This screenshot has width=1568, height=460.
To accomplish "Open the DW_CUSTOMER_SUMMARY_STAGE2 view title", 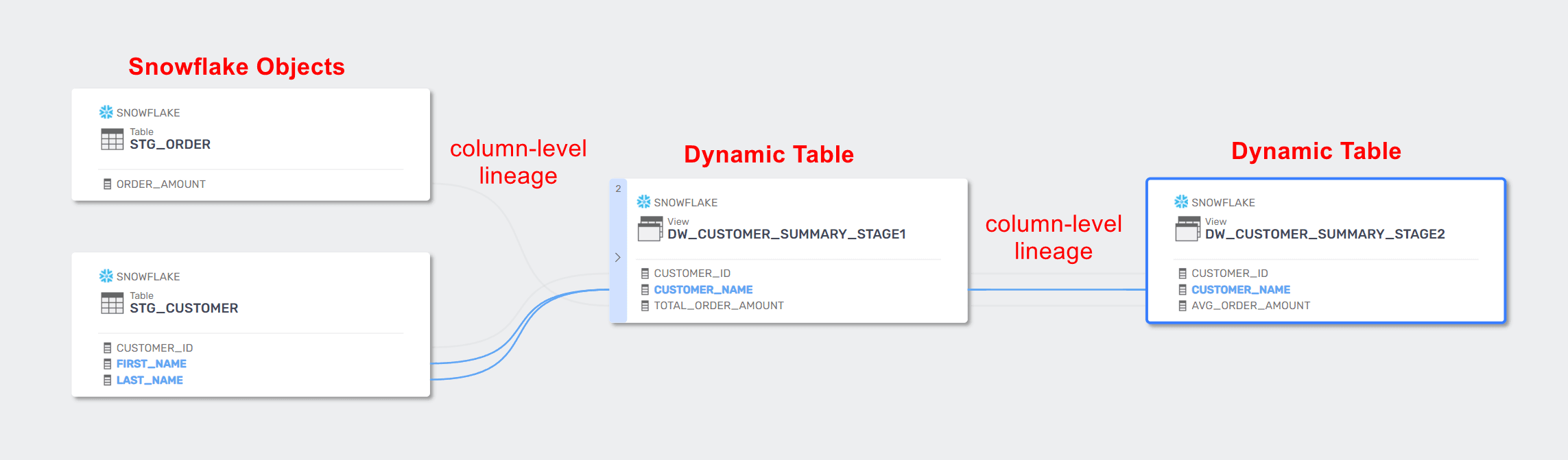I will [1325, 234].
